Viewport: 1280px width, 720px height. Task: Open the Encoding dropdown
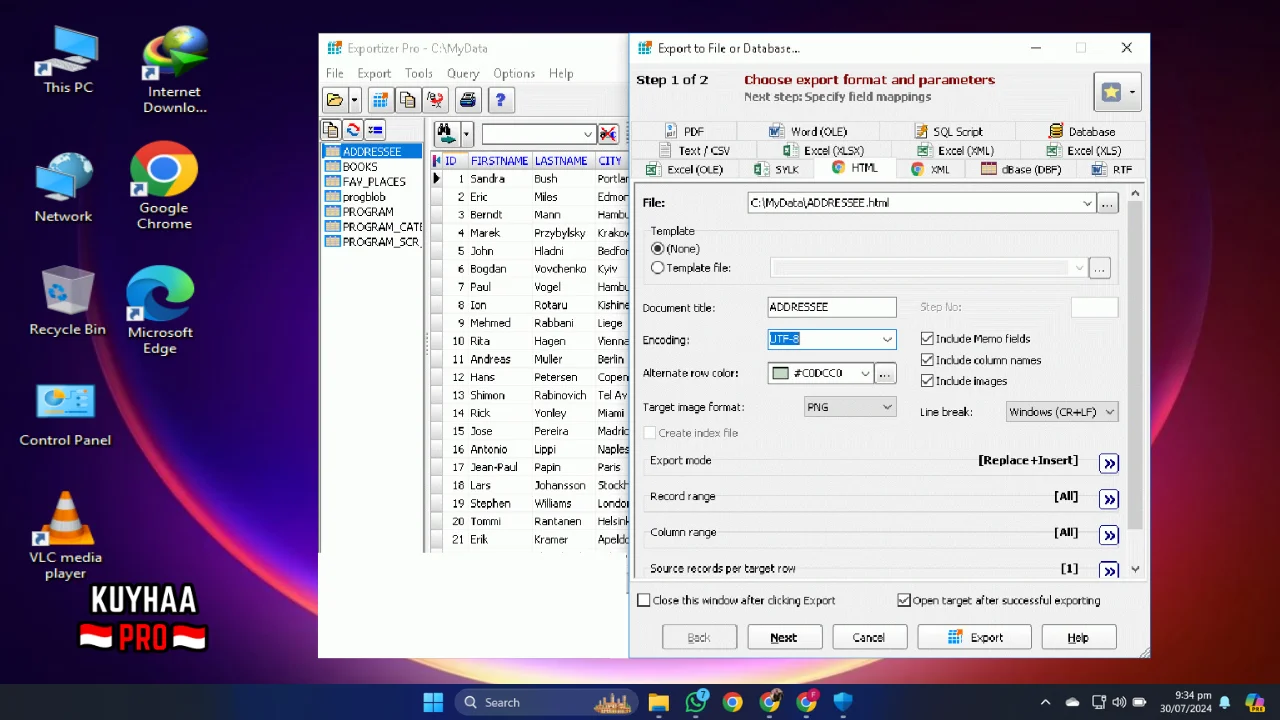[887, 340]
